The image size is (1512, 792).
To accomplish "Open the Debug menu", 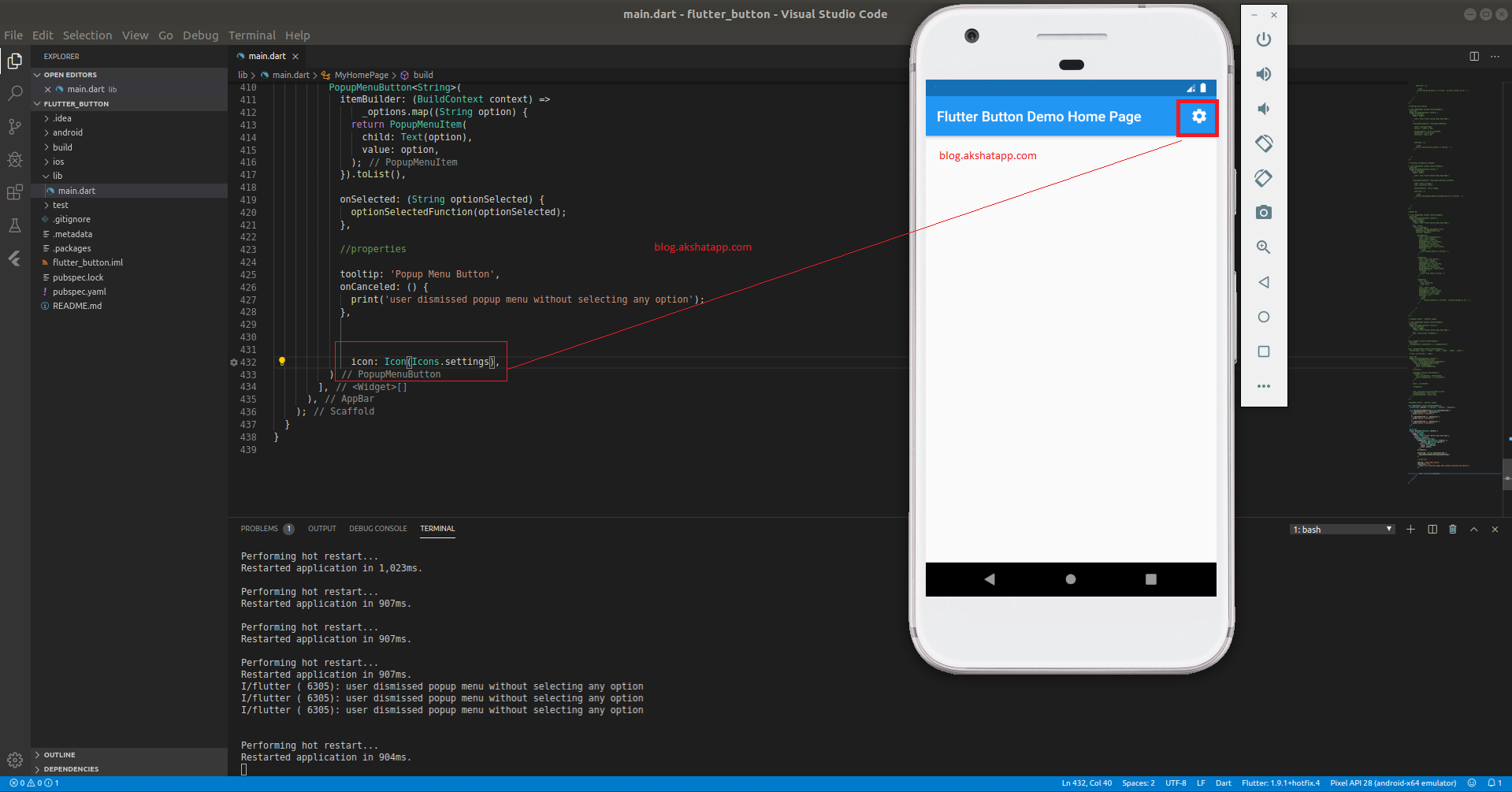I will point(201,35).
